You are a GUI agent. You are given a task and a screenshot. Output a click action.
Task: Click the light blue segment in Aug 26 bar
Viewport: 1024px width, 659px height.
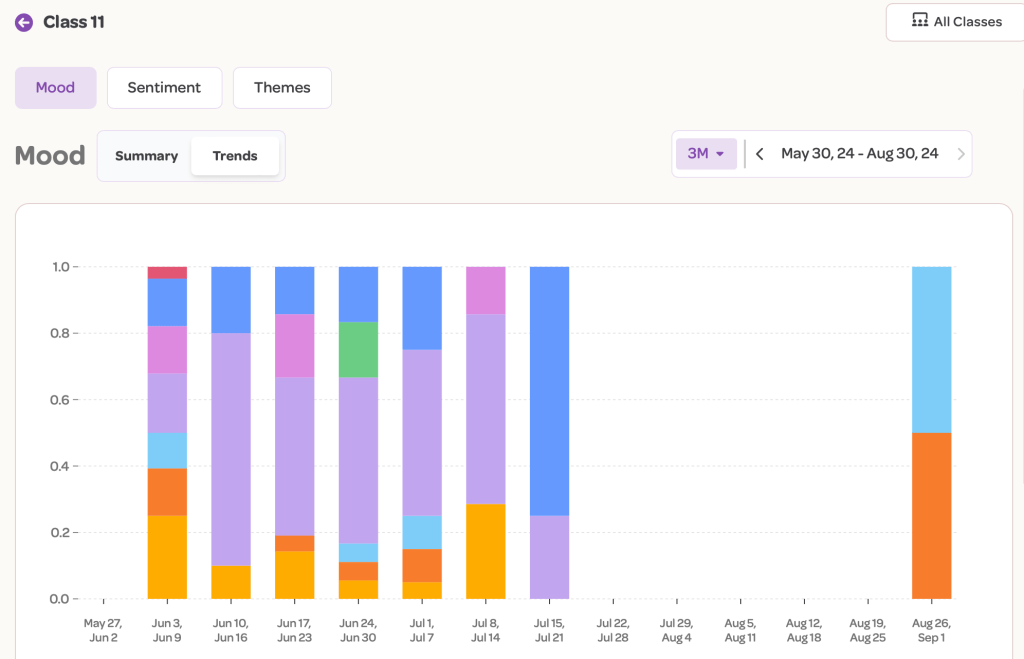[931, 349]
